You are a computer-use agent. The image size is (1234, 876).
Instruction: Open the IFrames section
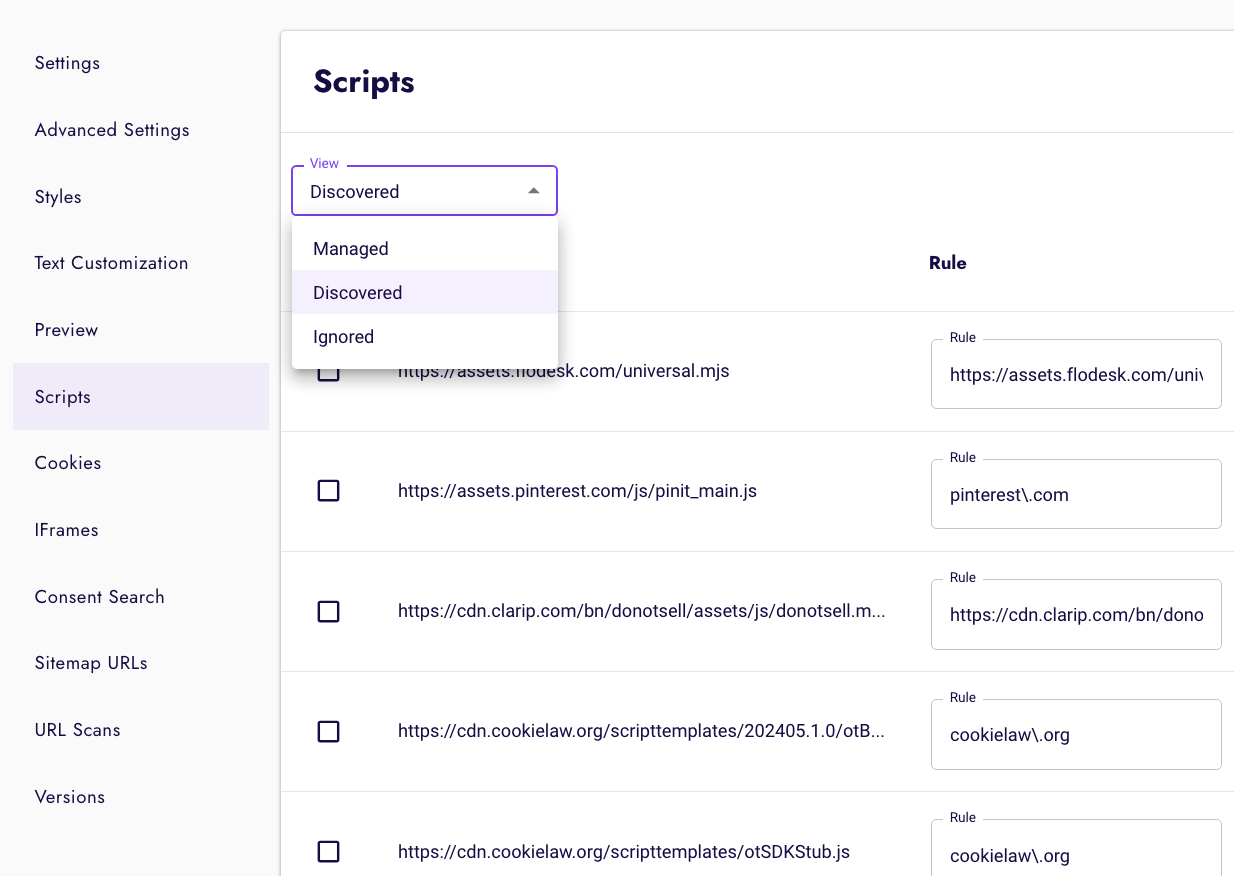[66, 530]
